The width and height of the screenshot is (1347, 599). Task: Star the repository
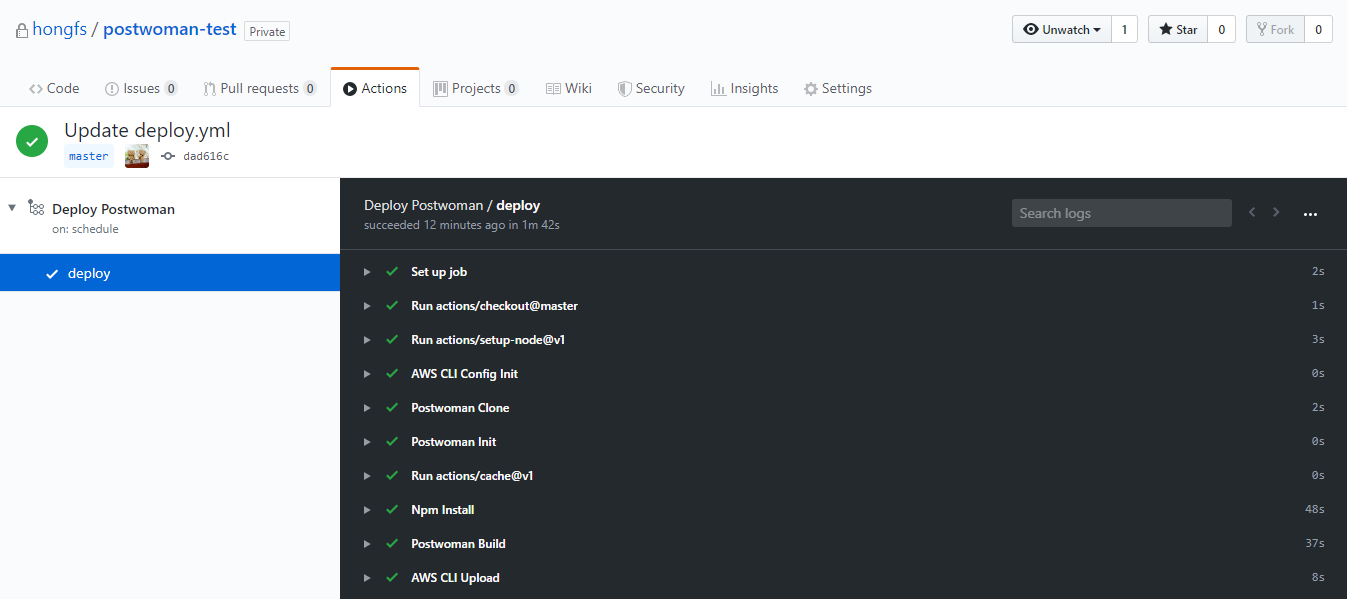pyautogui.click(x=1177, y=30)
